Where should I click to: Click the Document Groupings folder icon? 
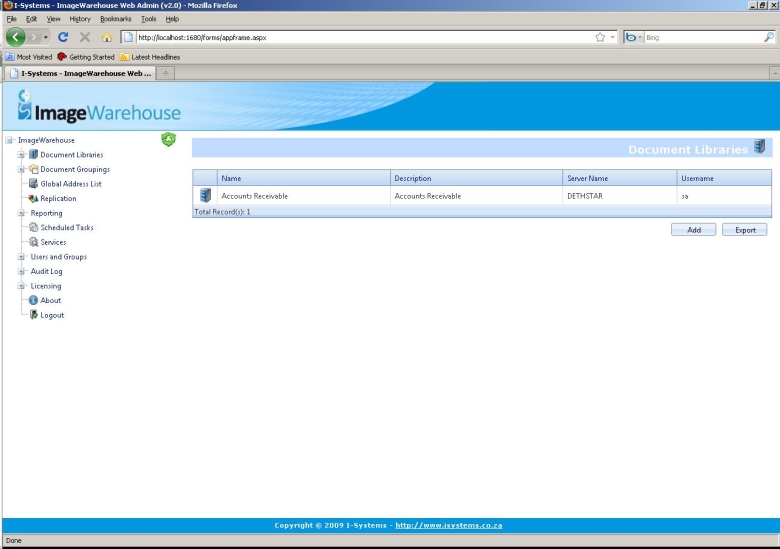[33, 169]
